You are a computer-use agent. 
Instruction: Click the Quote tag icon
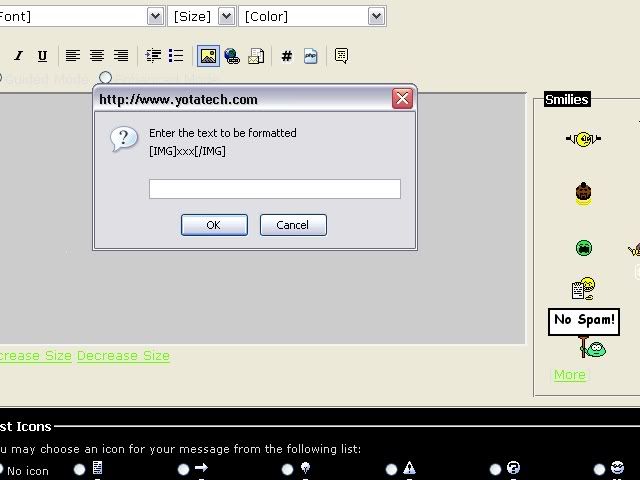tap(341, 56)
